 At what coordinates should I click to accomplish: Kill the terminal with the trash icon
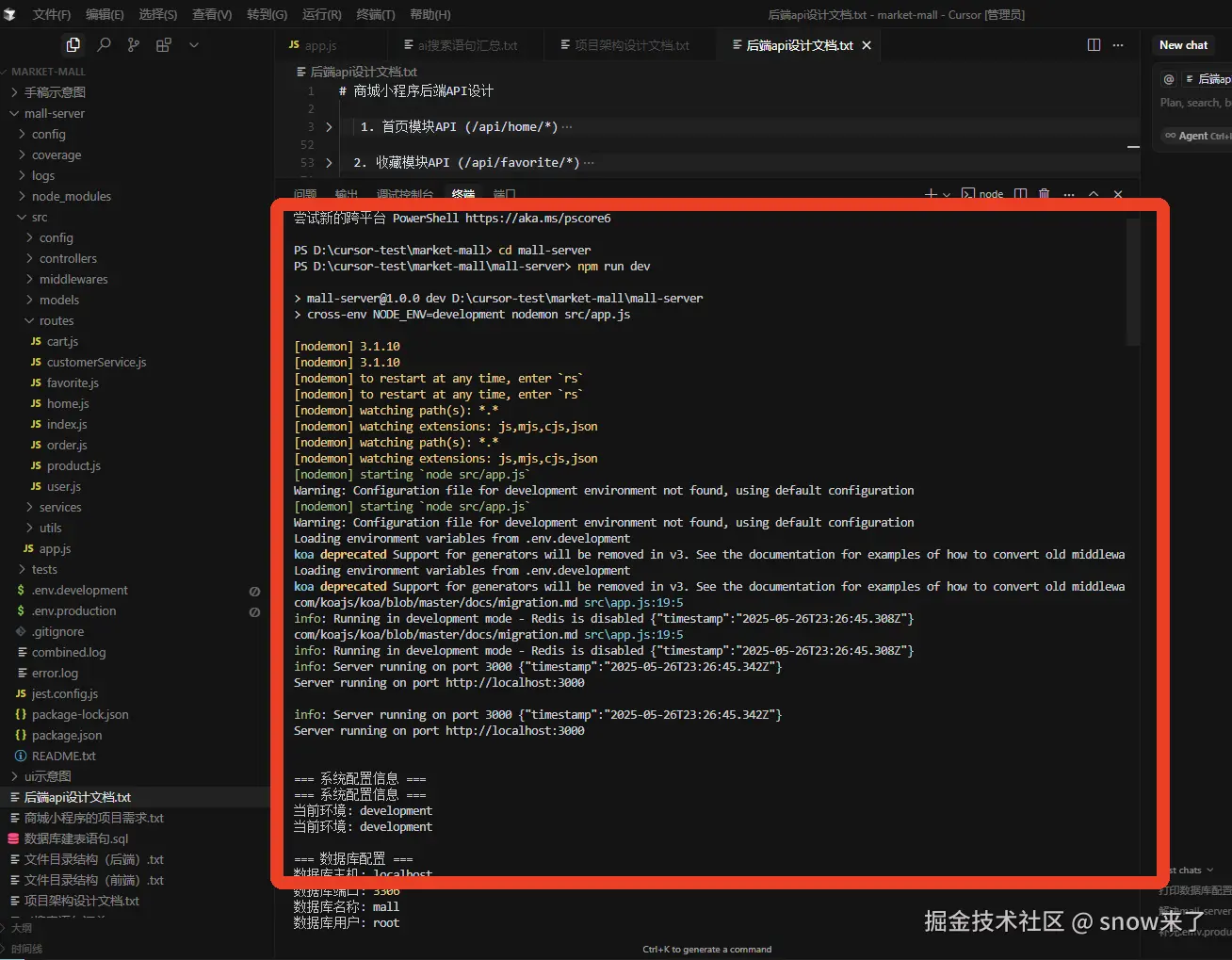[1044, 194]
